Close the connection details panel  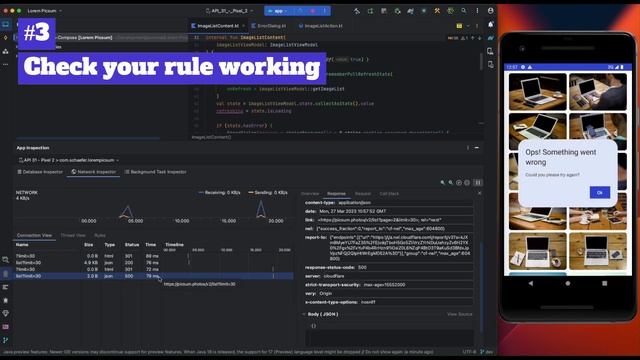(x=480, y=193)
